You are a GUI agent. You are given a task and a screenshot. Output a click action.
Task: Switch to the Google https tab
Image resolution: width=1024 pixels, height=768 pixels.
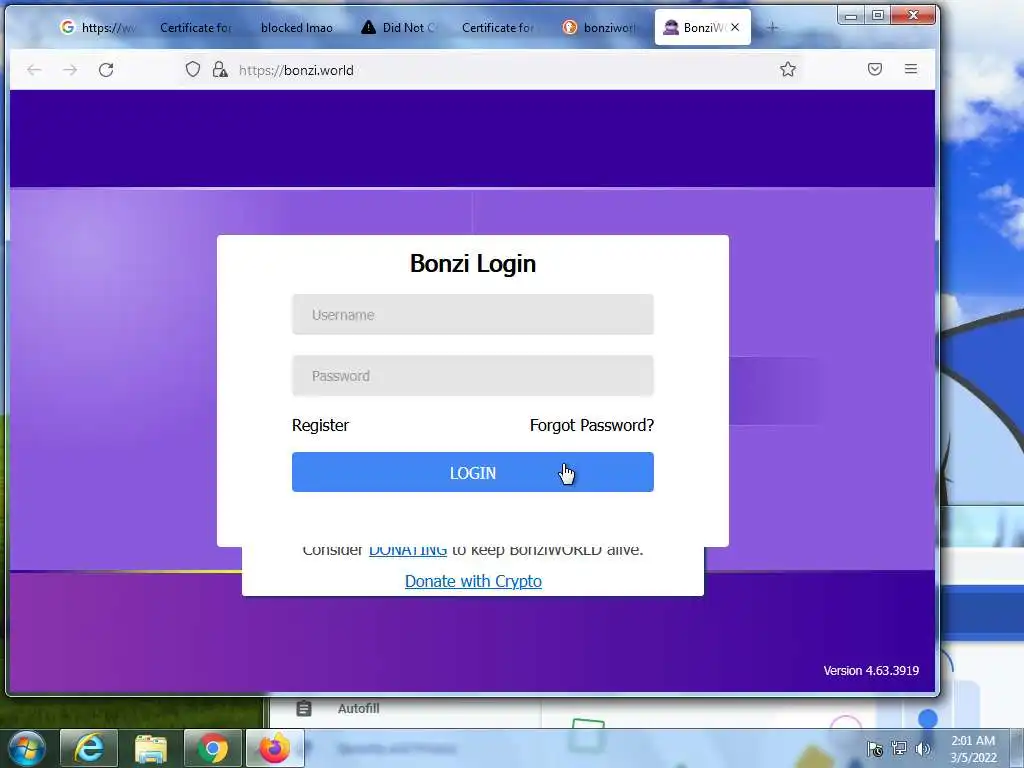point(98,27)
